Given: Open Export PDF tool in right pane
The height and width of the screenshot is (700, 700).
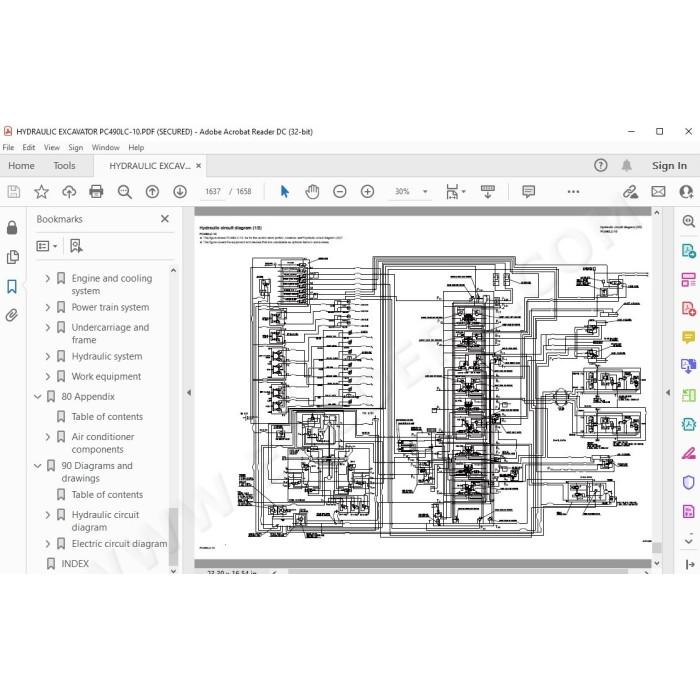Looking at the screenshot, I should [688, 250].
